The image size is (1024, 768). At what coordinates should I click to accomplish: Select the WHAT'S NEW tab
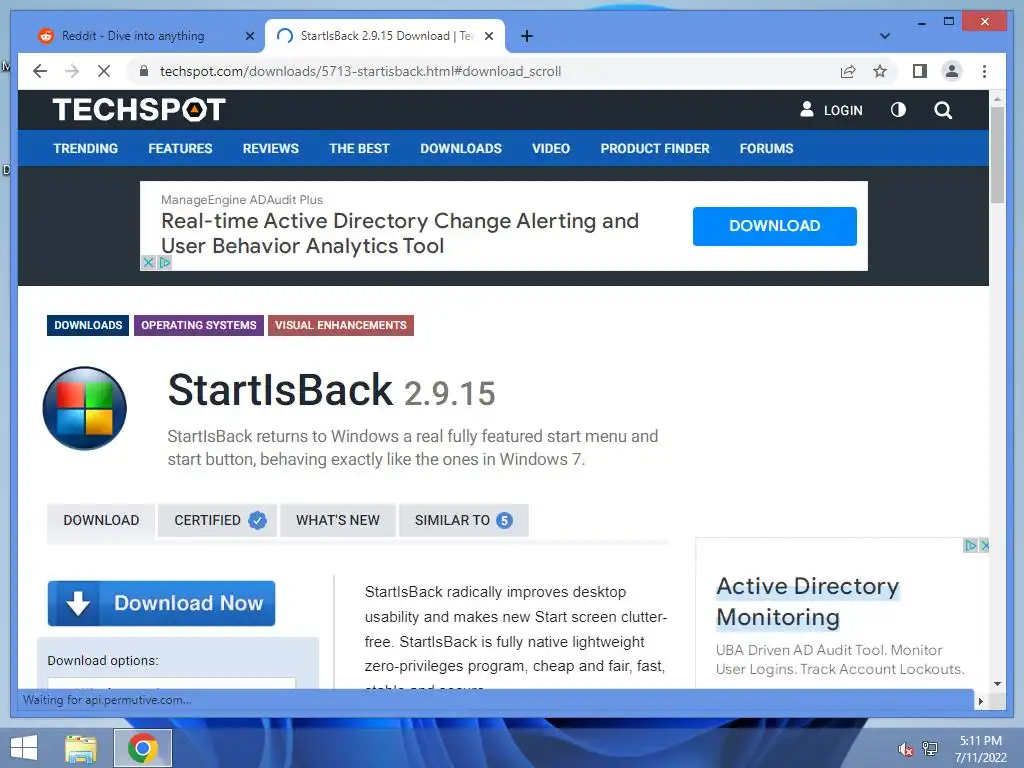point(338,520)
